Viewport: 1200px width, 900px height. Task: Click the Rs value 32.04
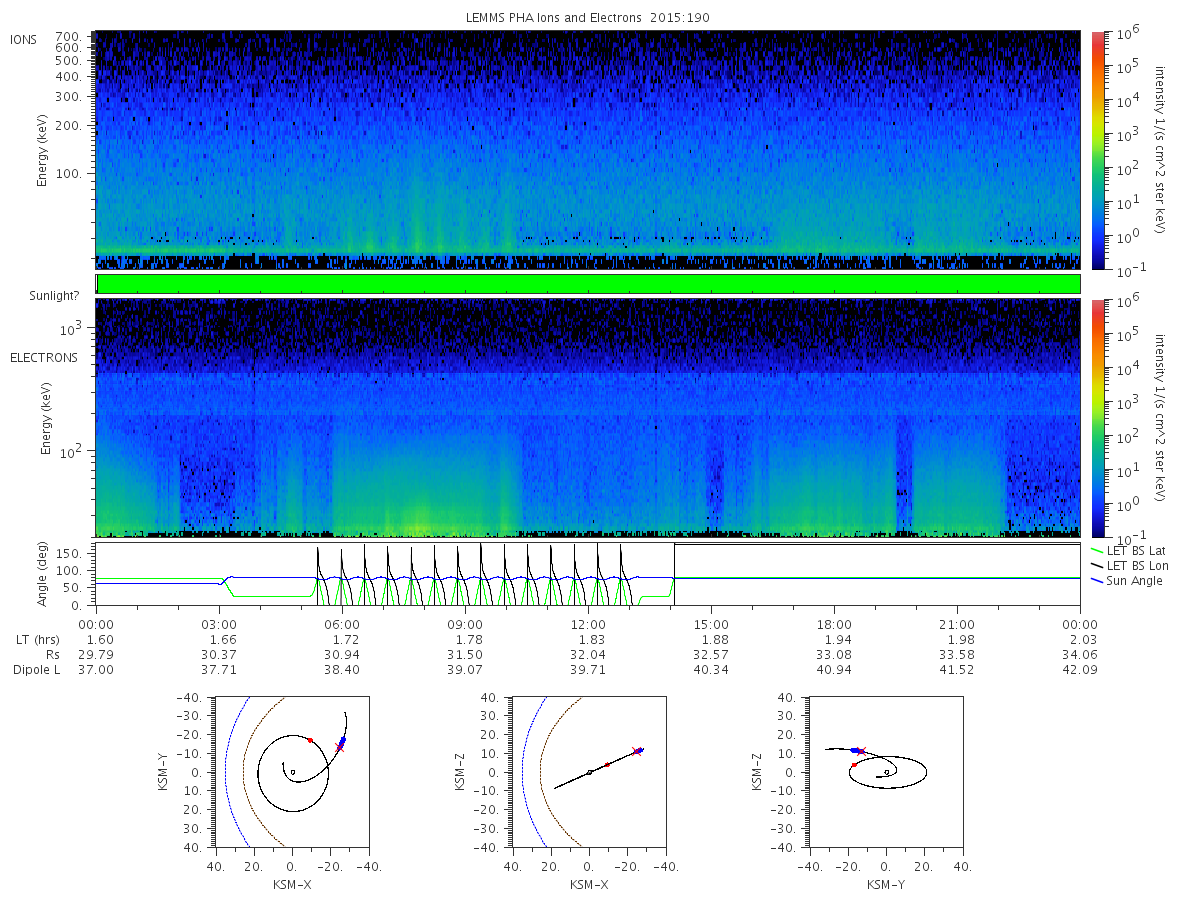[x=588, y=654]
